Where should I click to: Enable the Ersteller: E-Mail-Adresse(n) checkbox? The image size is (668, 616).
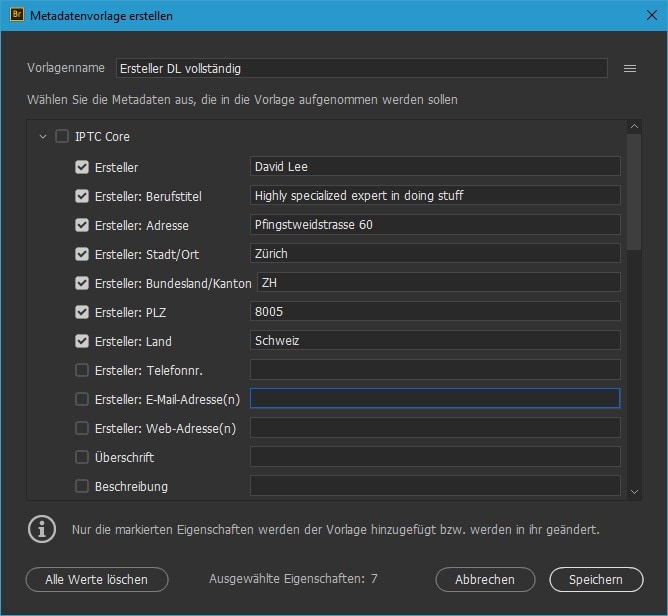(82, 399)
